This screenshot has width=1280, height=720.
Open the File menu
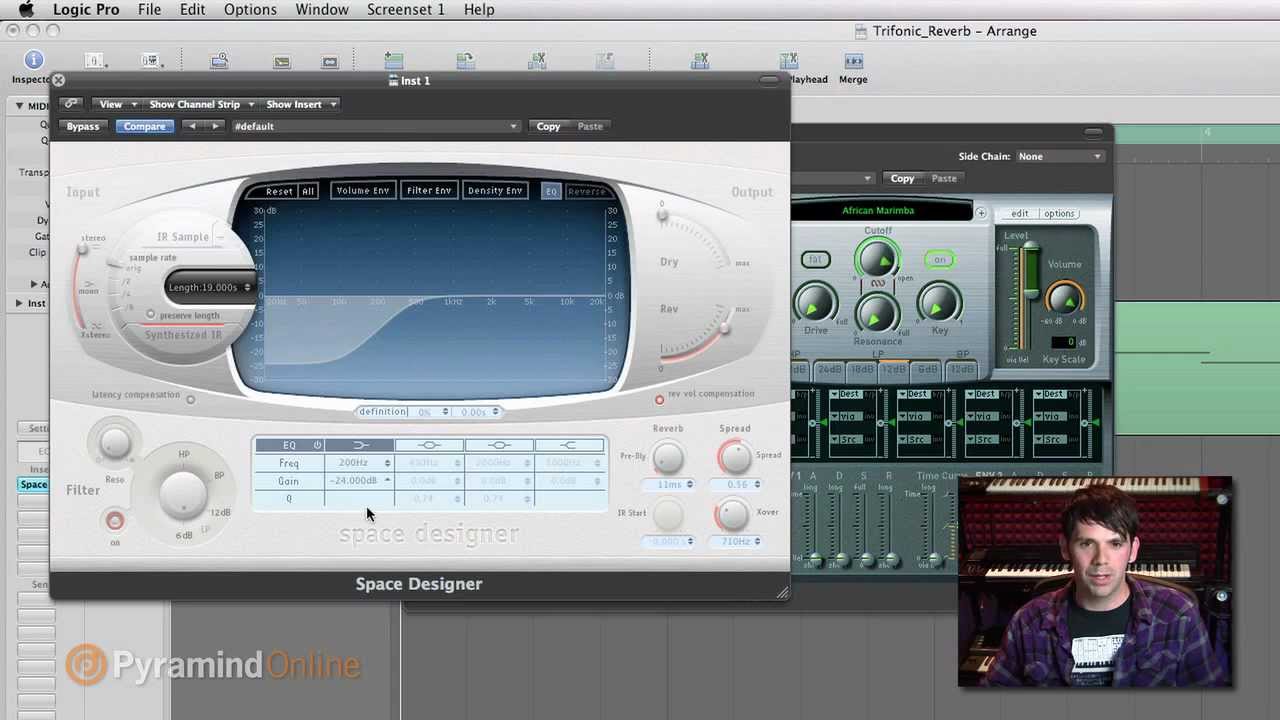coord(149,9)
